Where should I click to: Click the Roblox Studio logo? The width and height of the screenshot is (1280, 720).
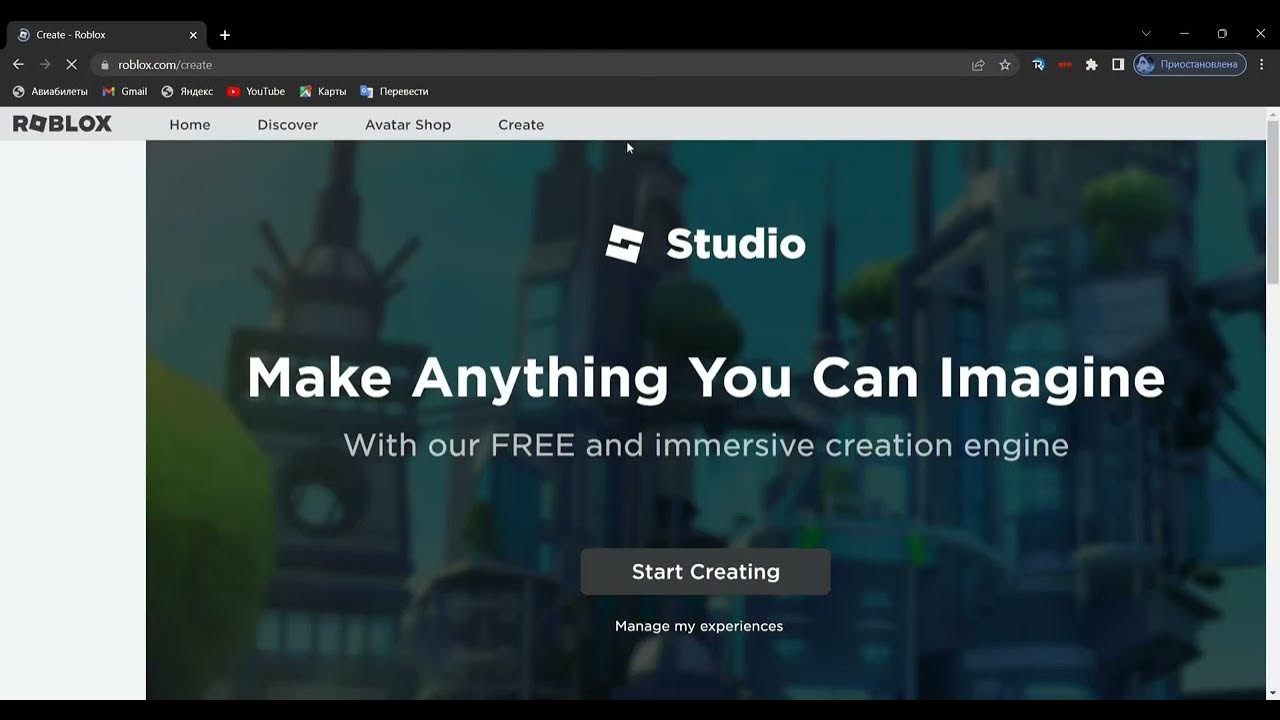coord(705,244)
